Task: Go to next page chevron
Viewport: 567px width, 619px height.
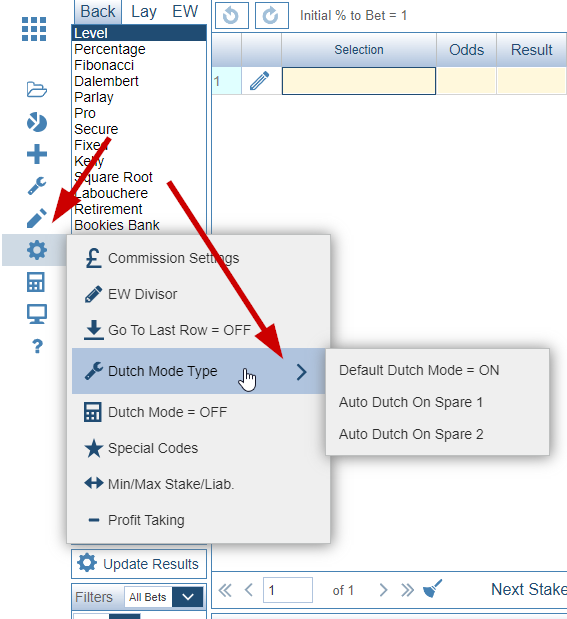Action: 383,590
